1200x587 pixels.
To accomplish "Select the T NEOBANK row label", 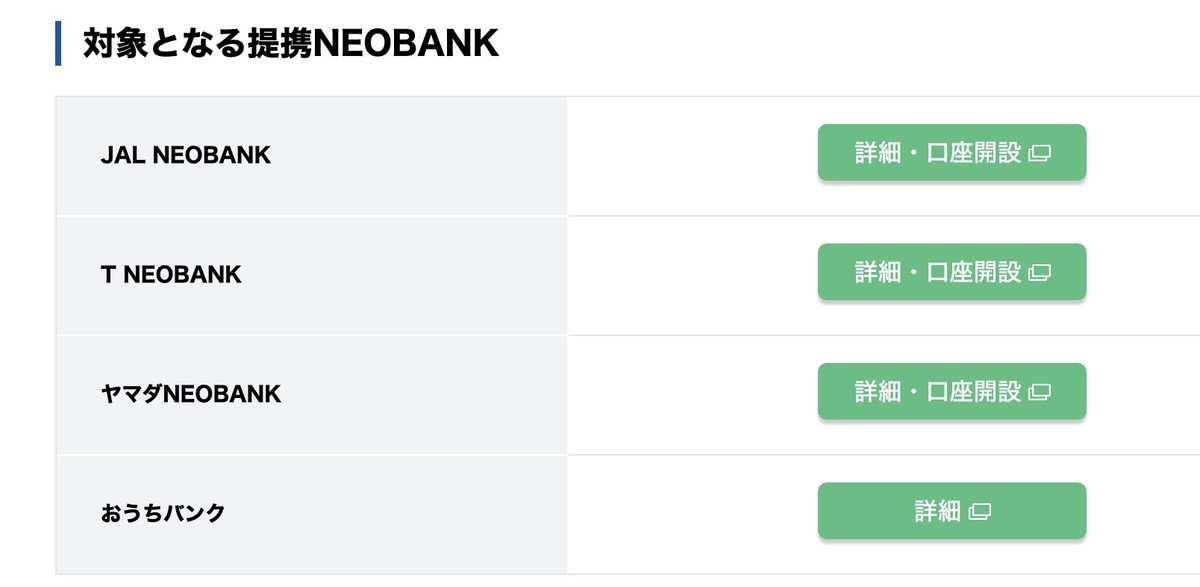I will tap(171, 274).
